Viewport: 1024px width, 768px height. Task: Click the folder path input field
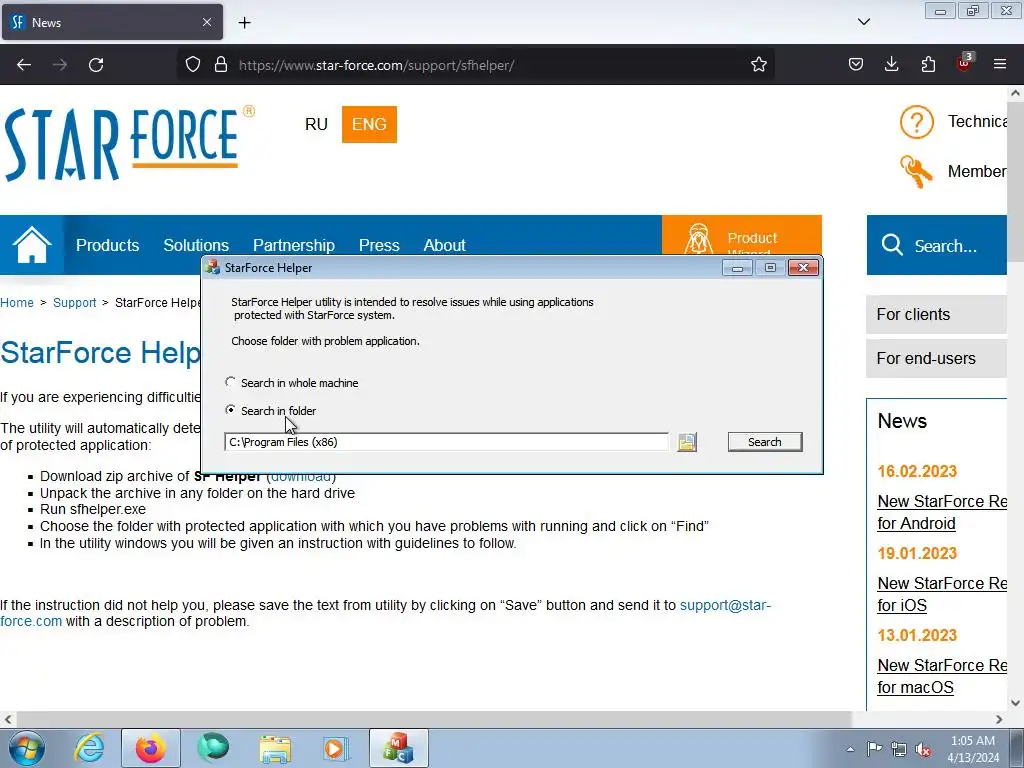[446, 442]
